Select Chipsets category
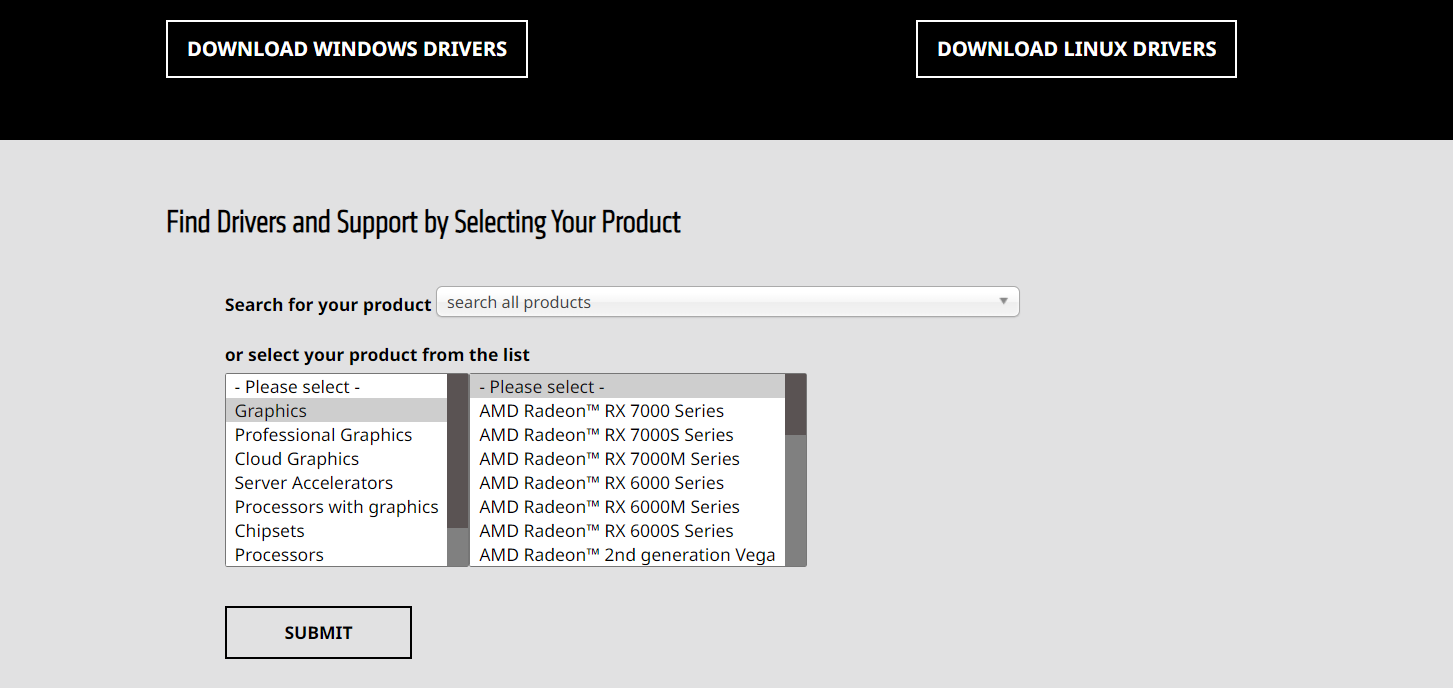Screen dimensions: 1453x688 click(336, 531)
